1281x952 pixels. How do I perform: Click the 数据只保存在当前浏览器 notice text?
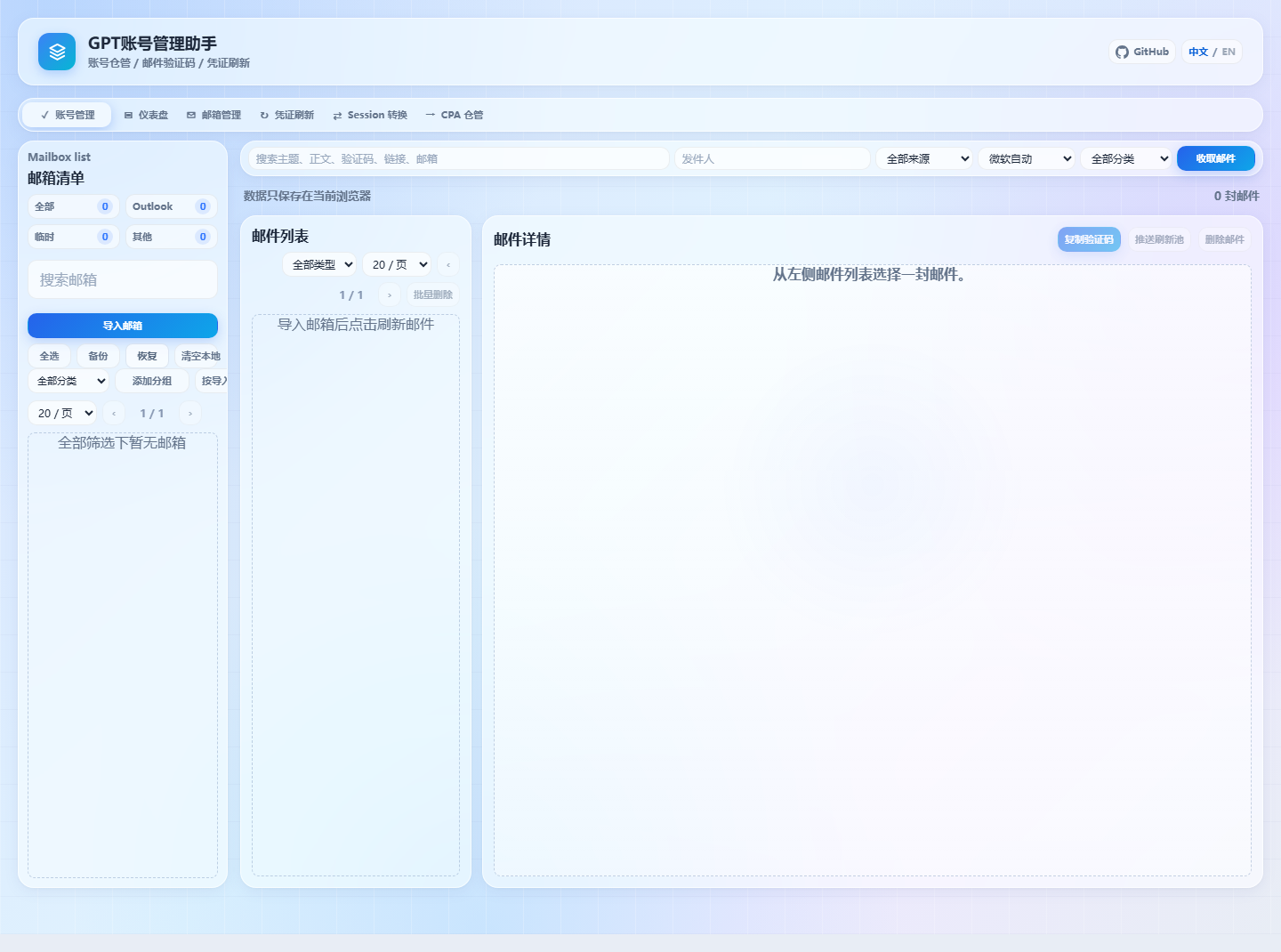[x=308, y=196]
